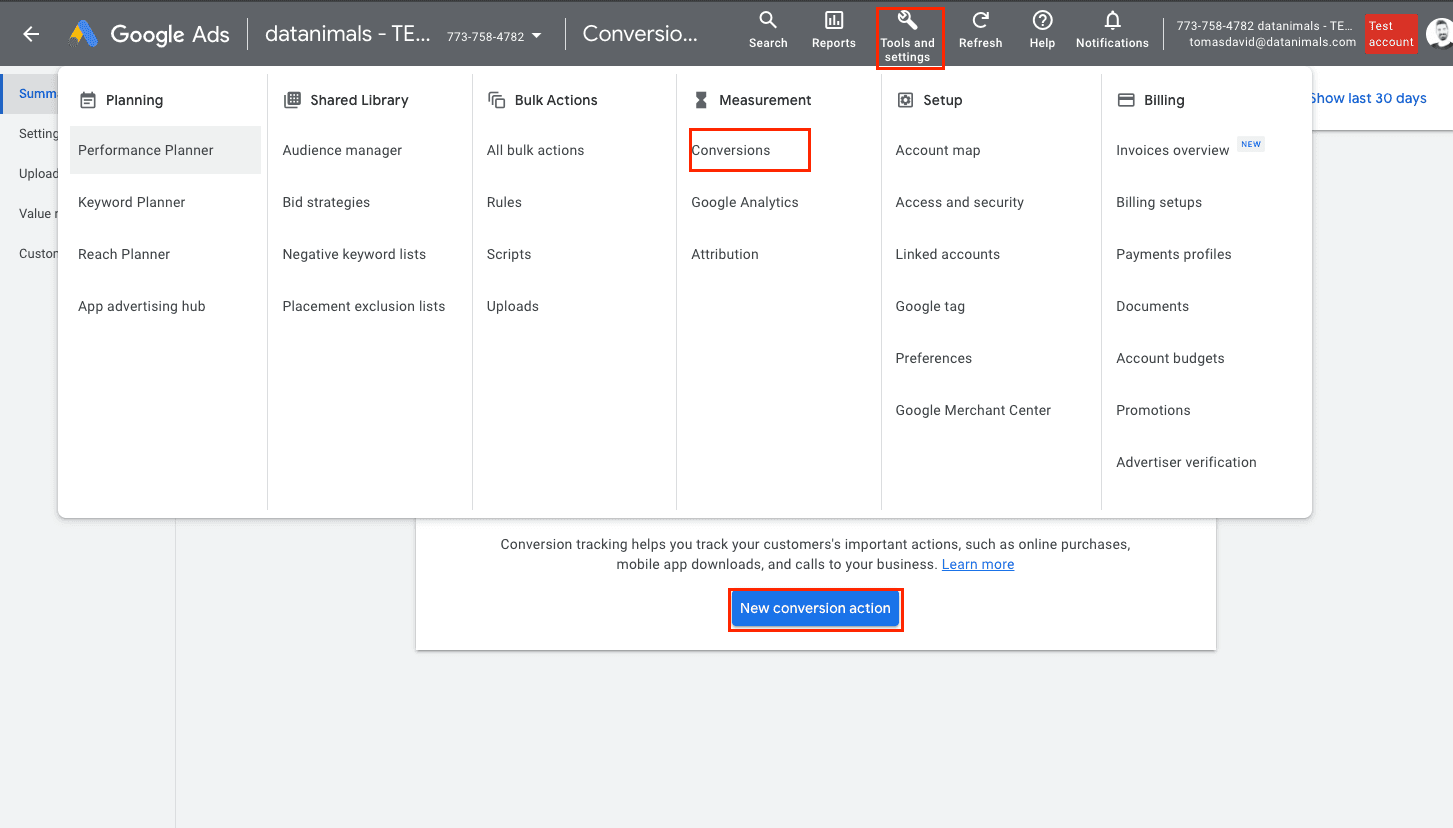
Task: Click the Planning section icon
Action: [88, 100]
